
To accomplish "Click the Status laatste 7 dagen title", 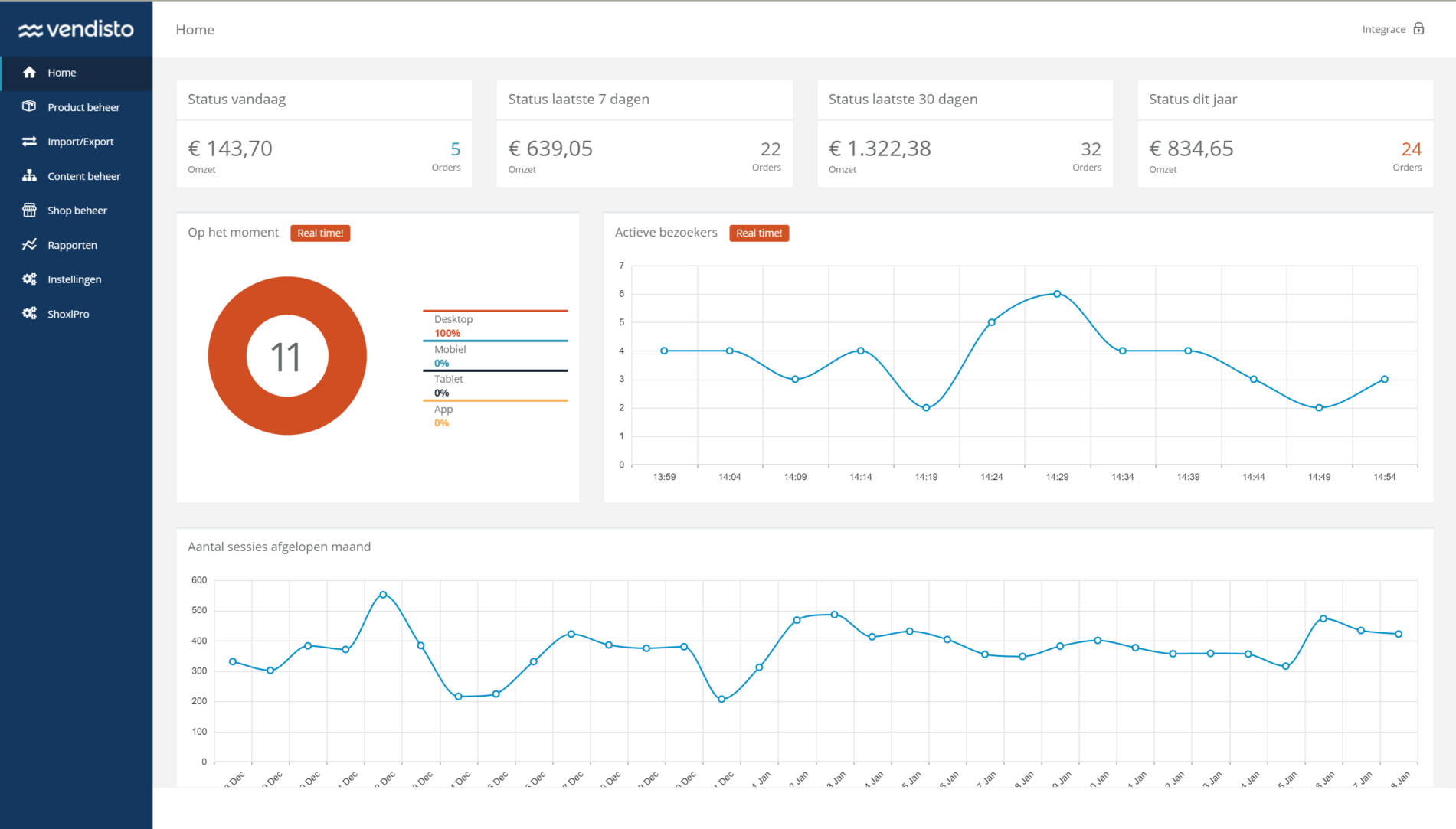I will pyautogui.click(x=579, y=99).
